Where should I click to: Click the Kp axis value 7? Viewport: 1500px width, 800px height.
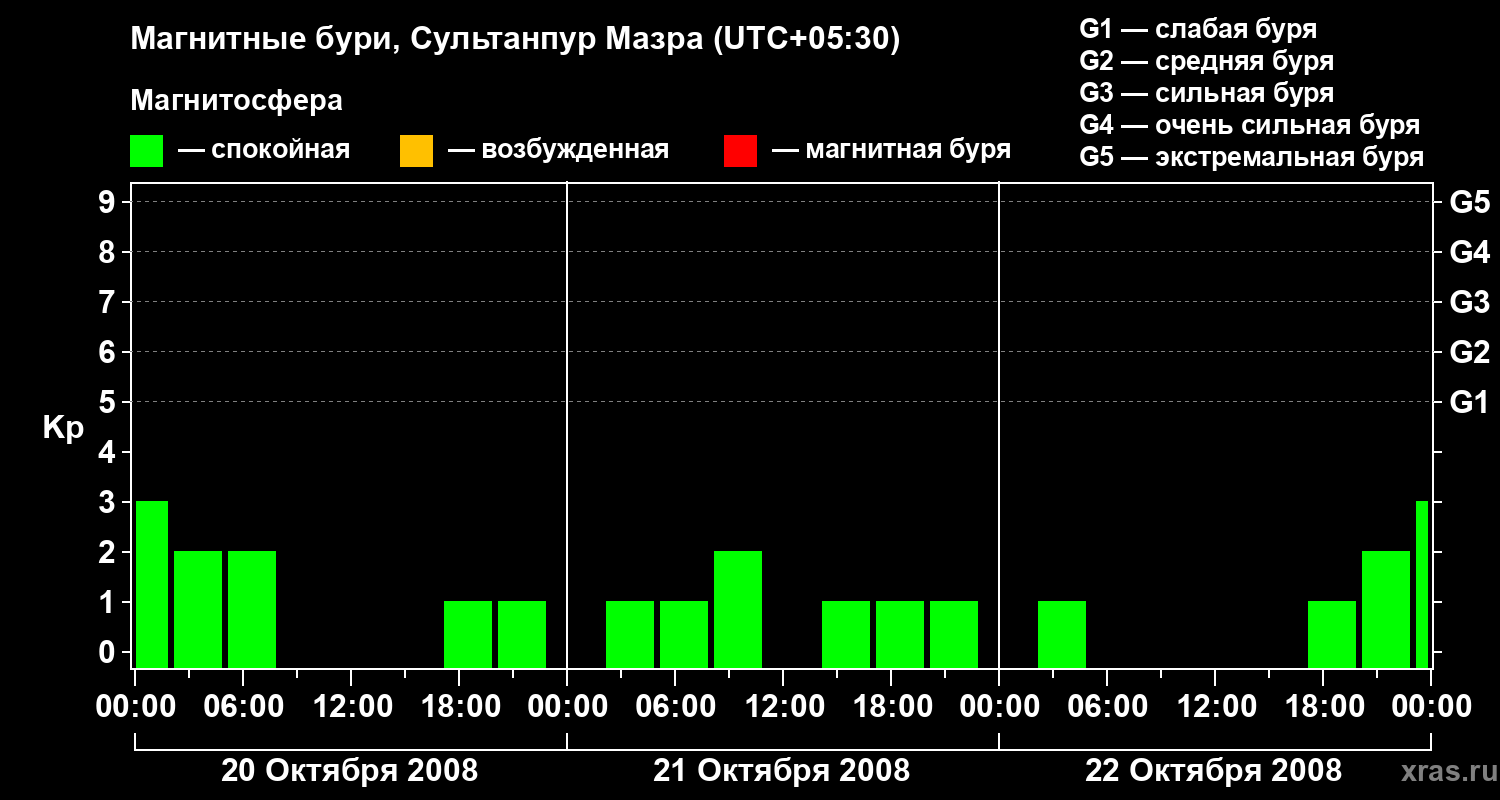point(109,303)
